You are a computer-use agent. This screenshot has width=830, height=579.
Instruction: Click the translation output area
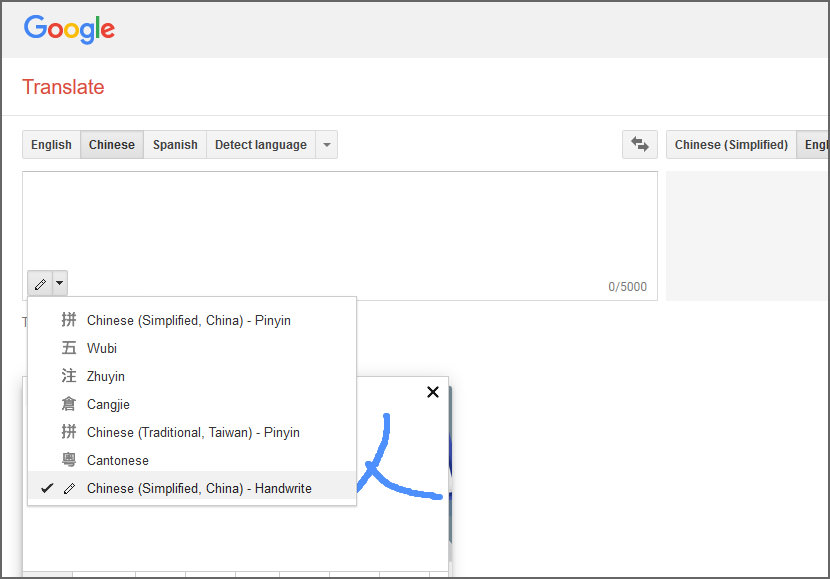747,236
